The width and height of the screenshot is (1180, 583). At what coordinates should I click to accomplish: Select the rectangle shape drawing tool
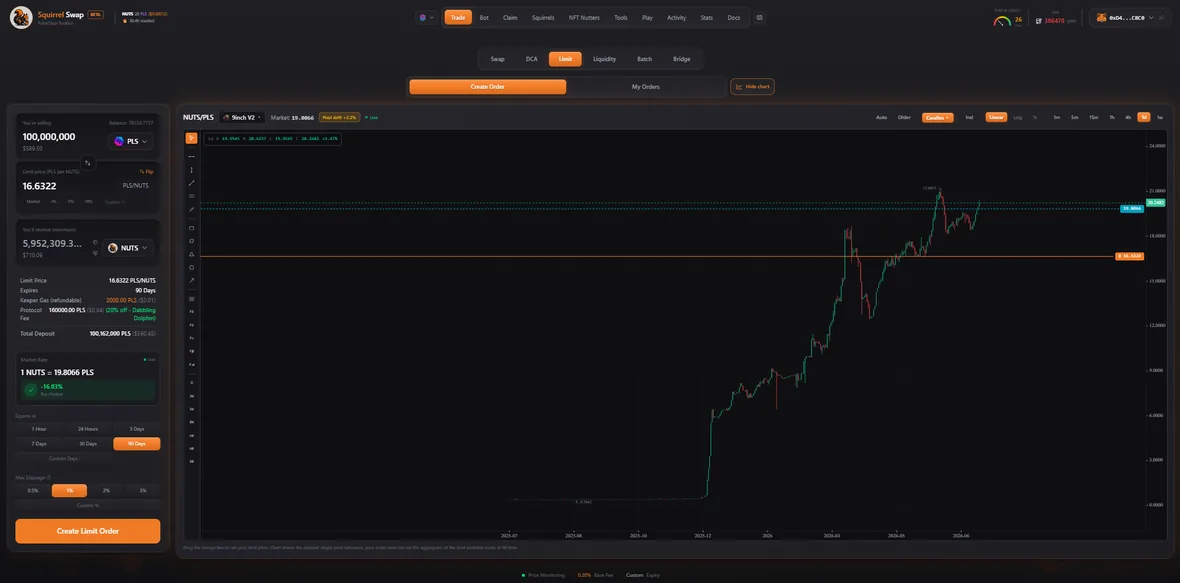click(191, 228)
